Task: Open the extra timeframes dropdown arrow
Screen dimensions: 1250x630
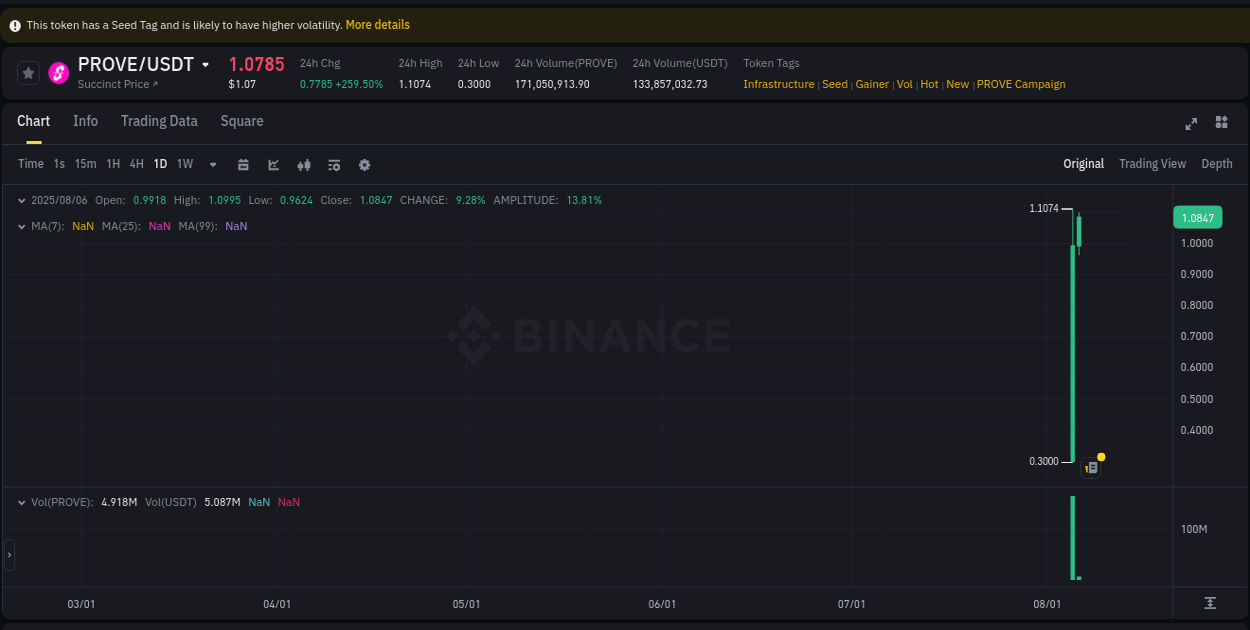Action: pos(212,164)
